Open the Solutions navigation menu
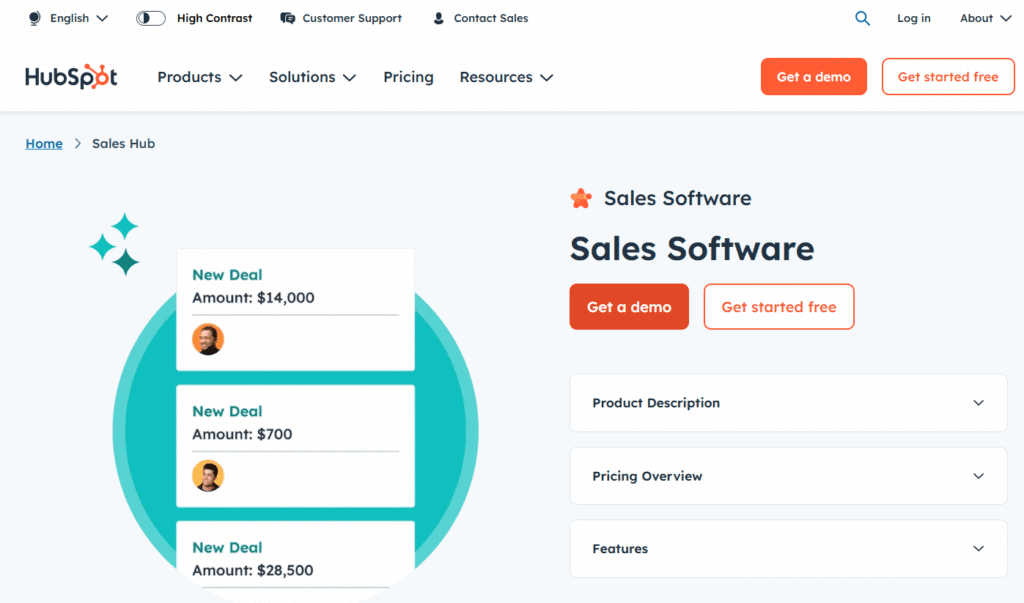1024x603 pixels. point(312,77)
